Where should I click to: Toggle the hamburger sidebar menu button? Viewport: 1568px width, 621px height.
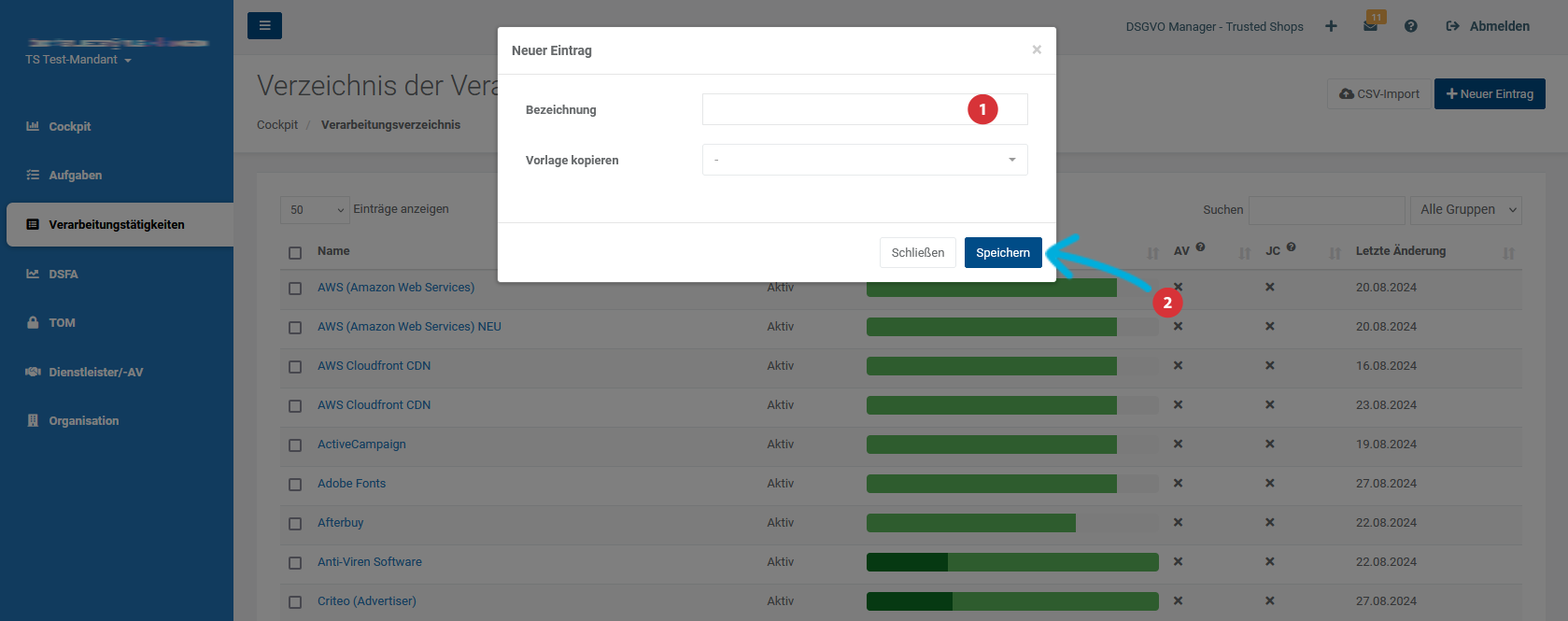264,26
